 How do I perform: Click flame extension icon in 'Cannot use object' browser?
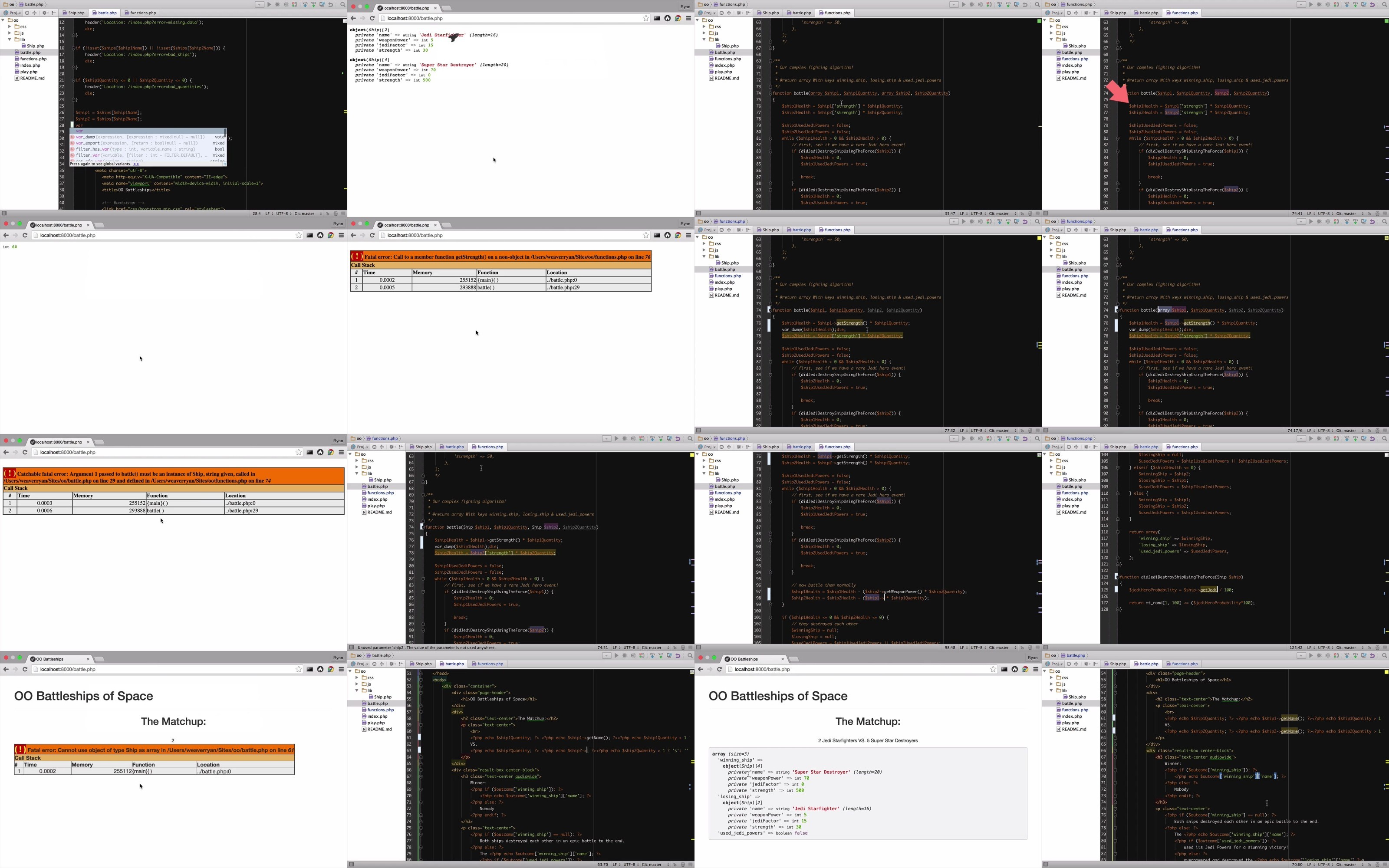(x=320, y=669)
